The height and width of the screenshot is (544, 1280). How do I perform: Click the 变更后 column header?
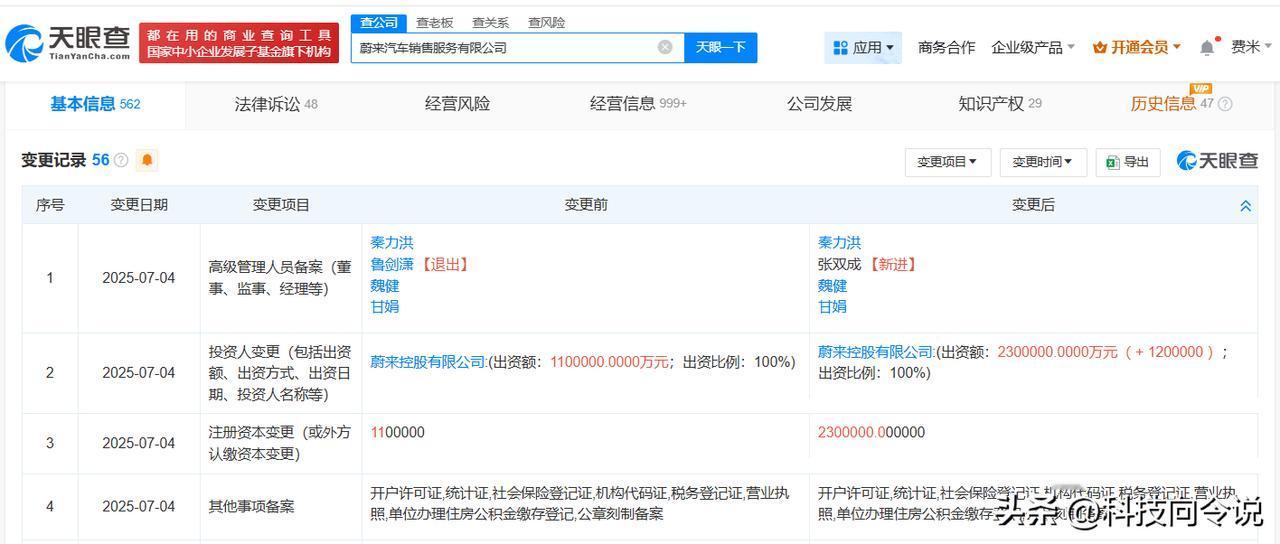coord(1033,205)
